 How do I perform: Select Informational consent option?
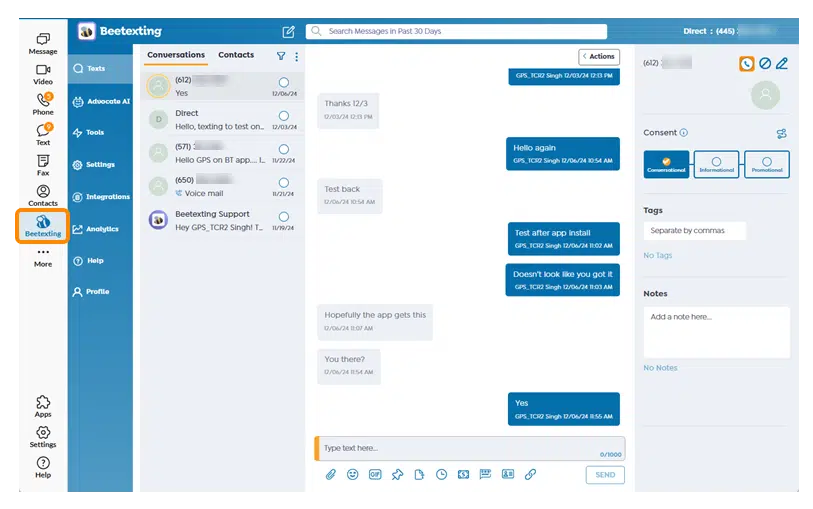click(x=717, y=164)
